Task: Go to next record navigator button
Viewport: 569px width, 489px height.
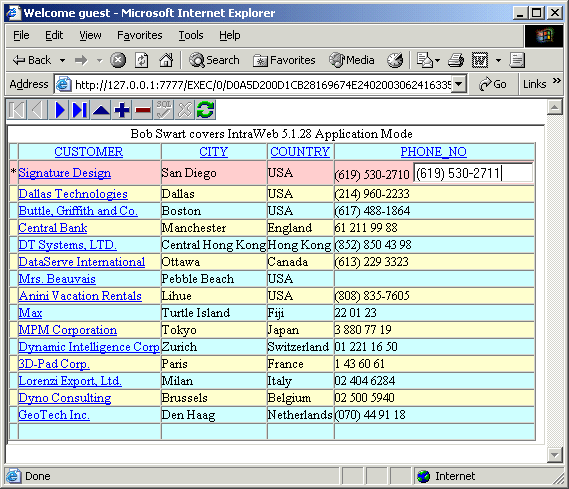Action: (59, 110)
